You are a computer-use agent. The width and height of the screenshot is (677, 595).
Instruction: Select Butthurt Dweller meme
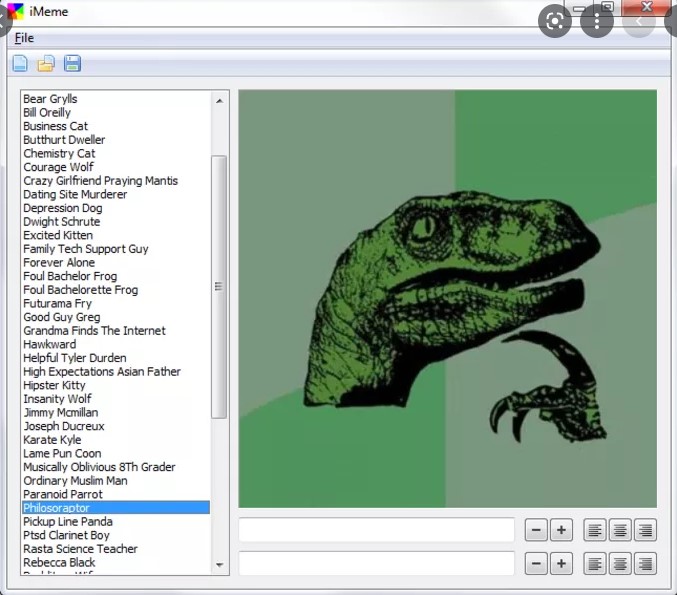[64, 140]
